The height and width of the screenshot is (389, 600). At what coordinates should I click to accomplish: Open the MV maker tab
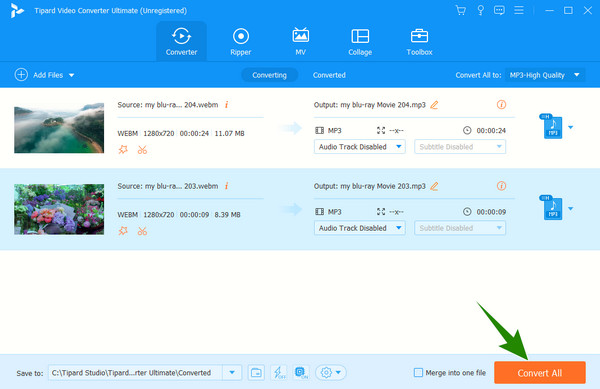point(300,42)
